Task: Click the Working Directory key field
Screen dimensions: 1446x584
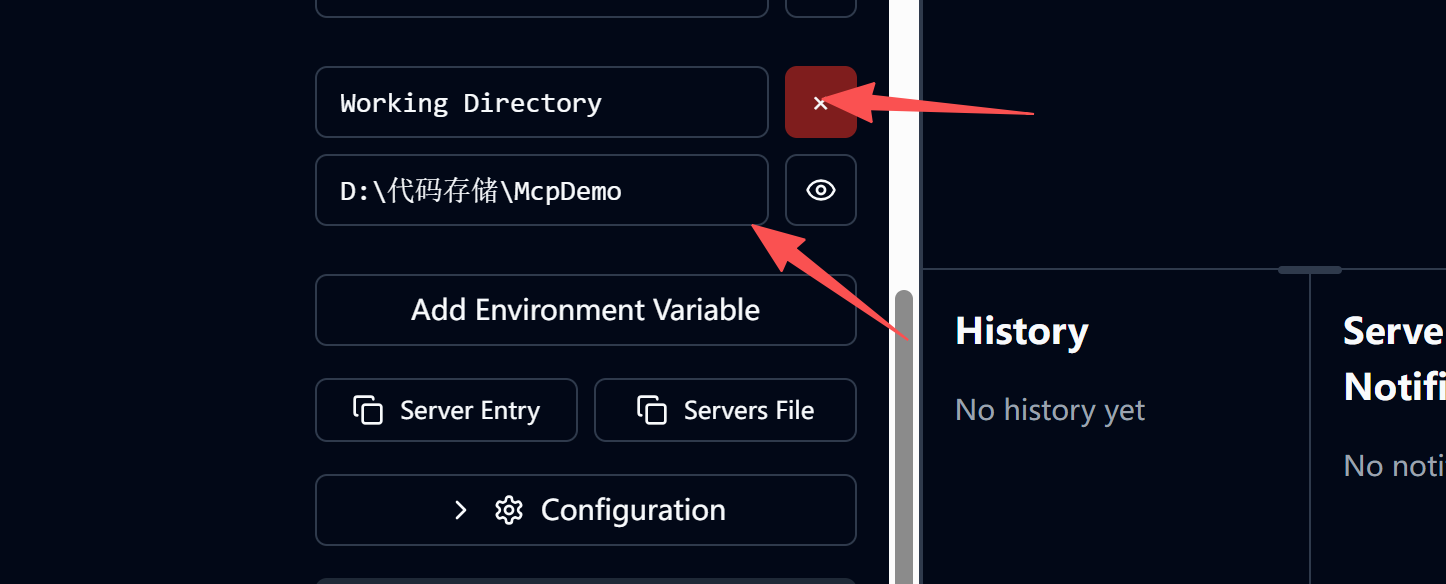Action: point(542,102)
